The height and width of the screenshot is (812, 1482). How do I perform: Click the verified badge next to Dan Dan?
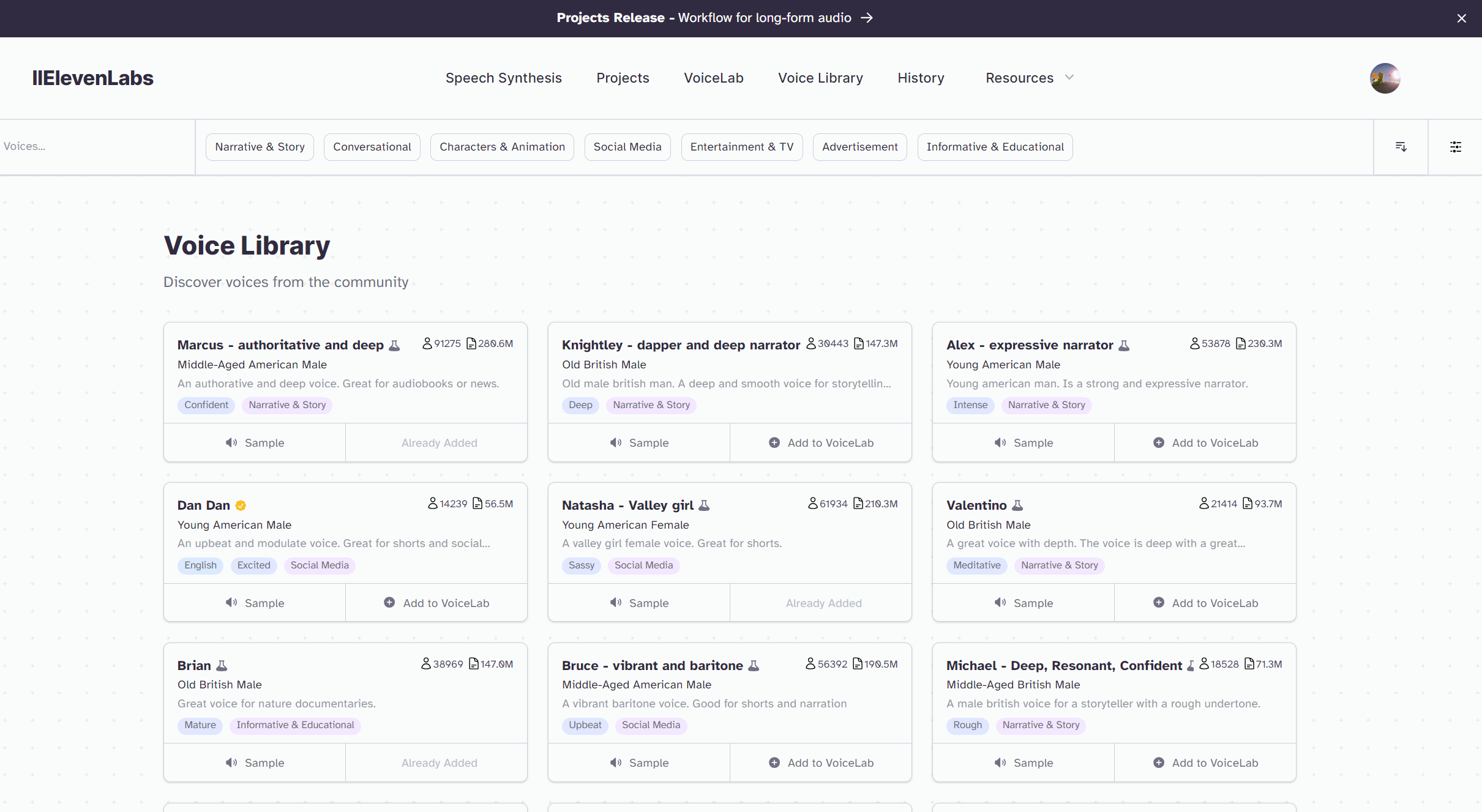[241, 505]
